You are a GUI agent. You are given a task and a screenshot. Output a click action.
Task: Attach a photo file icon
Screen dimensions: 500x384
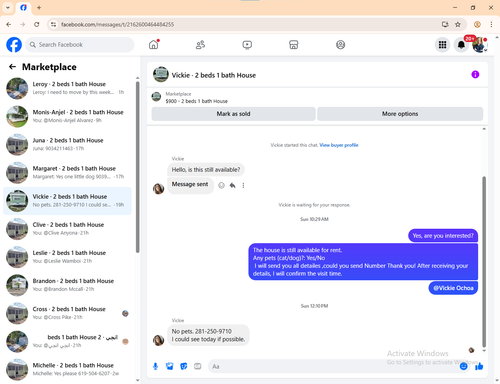[x=170, y=366]
